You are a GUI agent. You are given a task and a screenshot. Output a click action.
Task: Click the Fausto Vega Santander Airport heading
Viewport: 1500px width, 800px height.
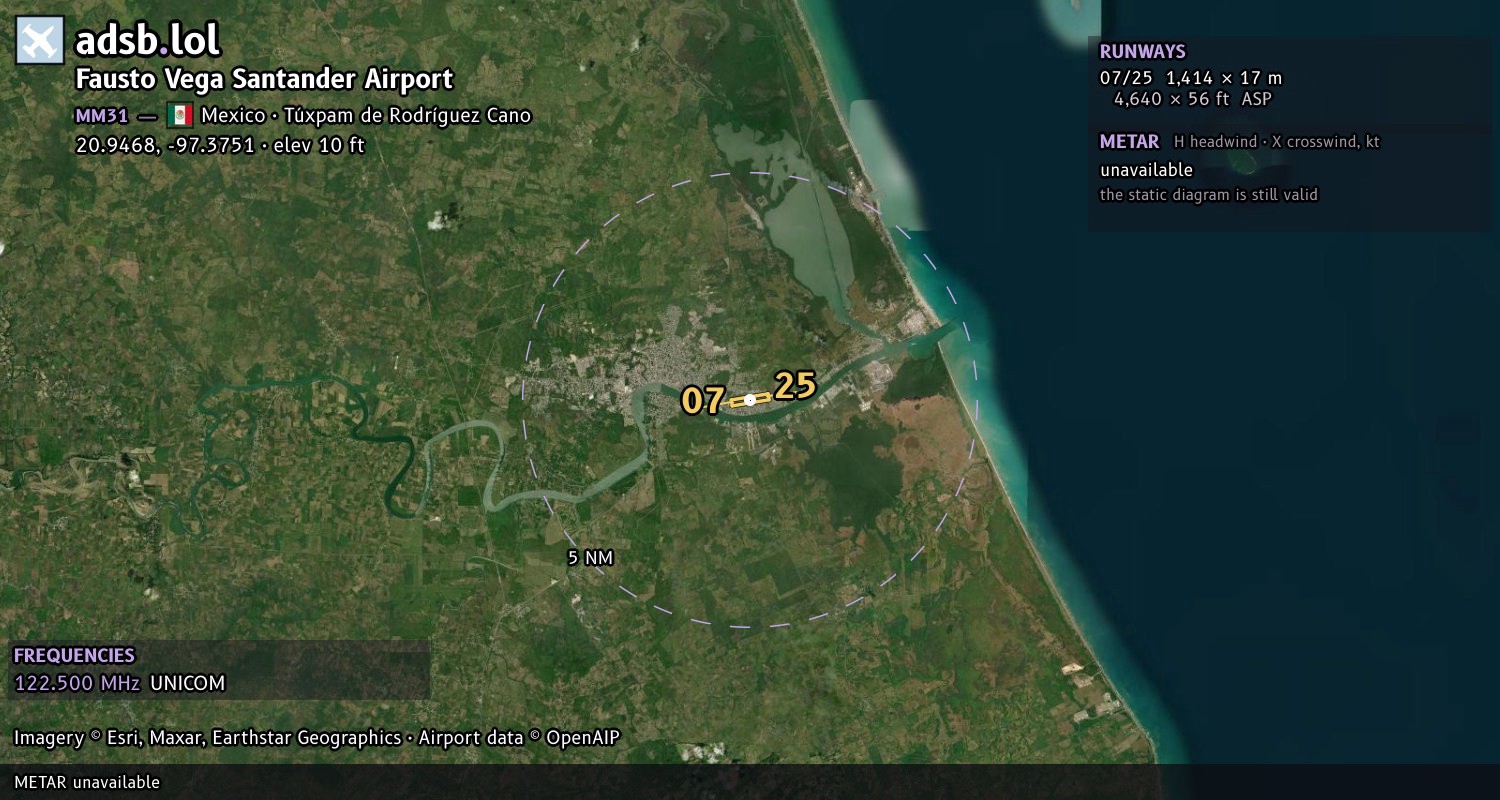coord(265,79)
